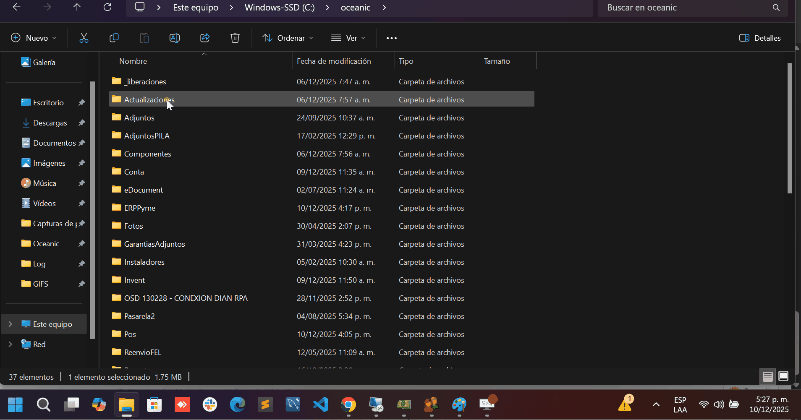Sort by Fecha de modificación column header
Viewport: 801px width, 420px height.
tap(333, 61)
